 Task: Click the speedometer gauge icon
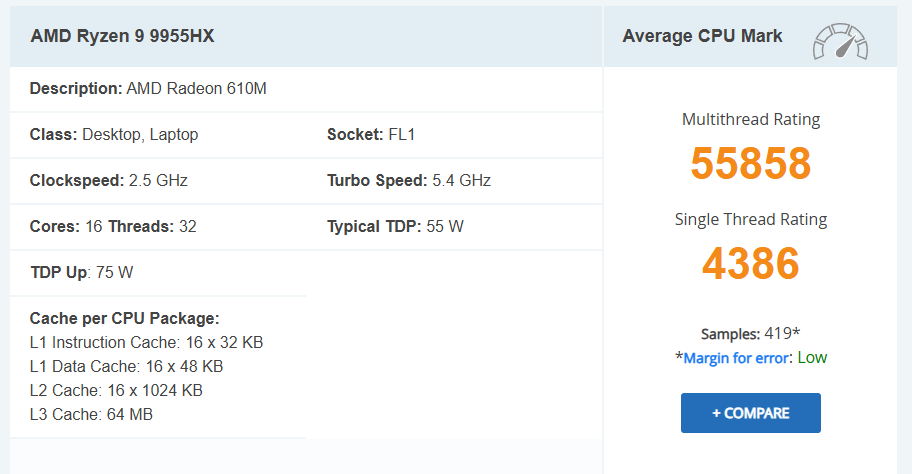click(840, 39)
